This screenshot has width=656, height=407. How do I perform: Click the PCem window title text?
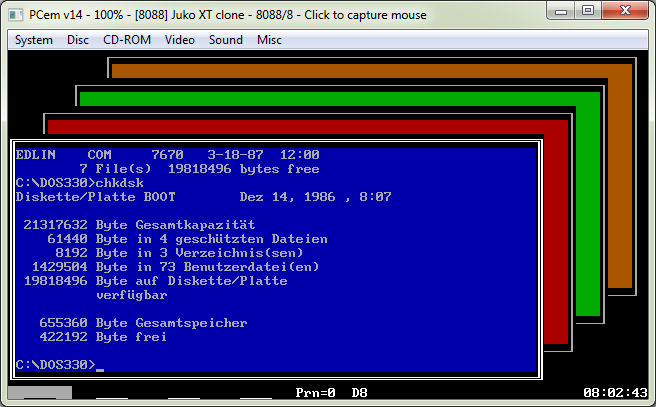(228, 15)
